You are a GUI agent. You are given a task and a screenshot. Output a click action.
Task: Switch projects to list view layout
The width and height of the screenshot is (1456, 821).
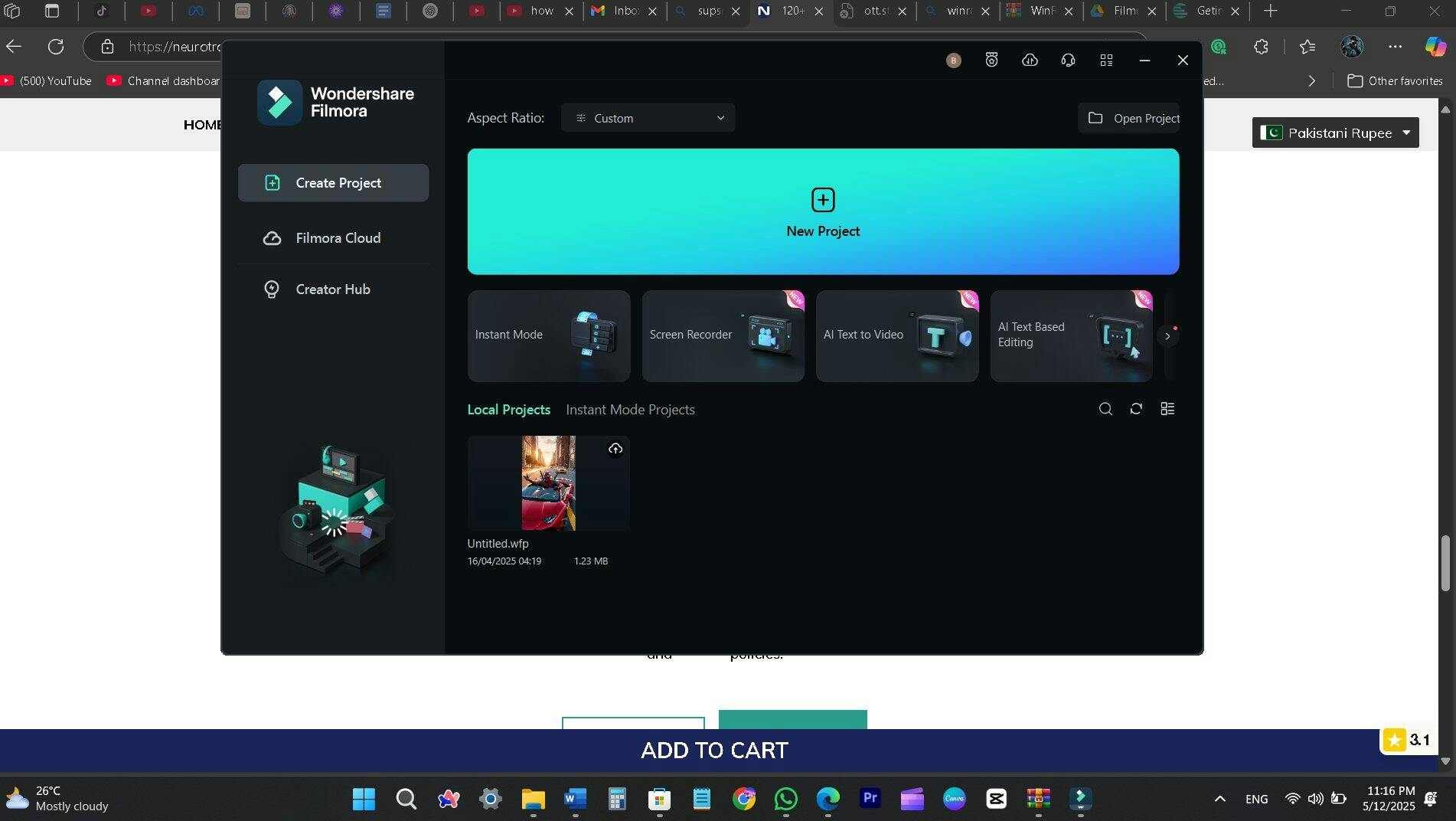1167,409
